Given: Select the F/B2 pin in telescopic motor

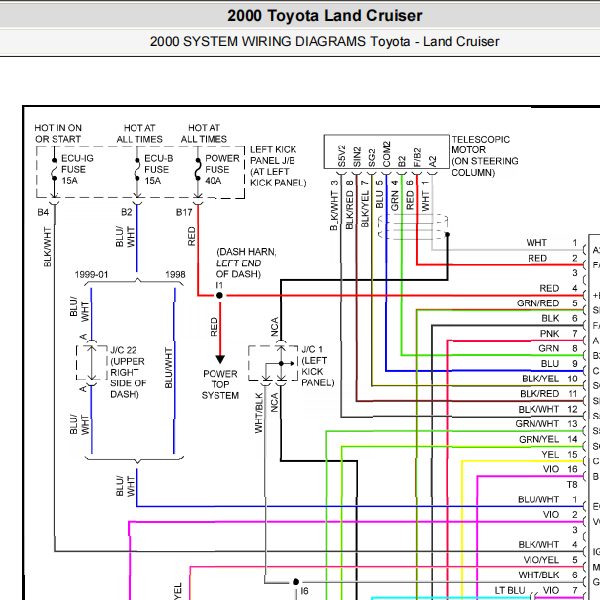Looking at the screenshot, I should (417, 157).
